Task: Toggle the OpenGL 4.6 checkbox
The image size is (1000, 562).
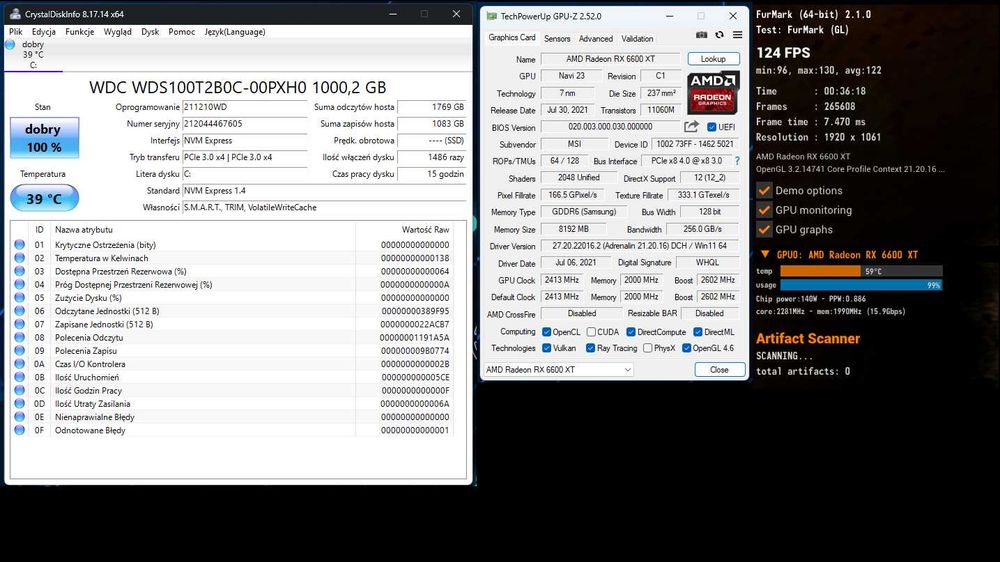Action: tap(686, 348)
